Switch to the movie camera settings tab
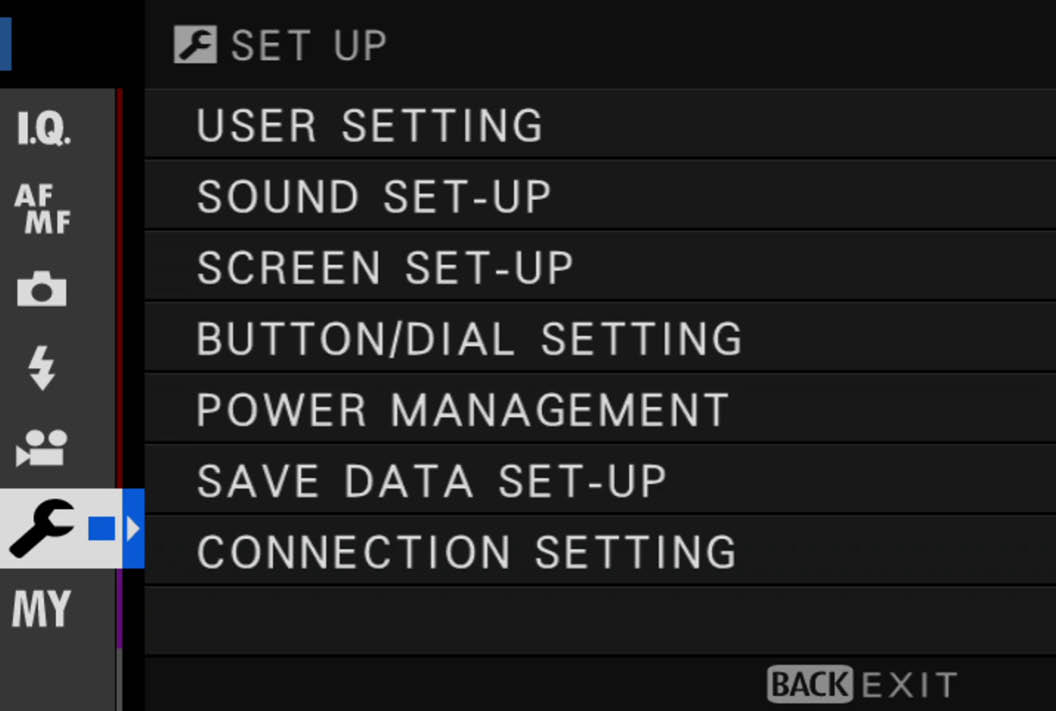This screenshot has width=1056, height=711. tap(42, 447)
